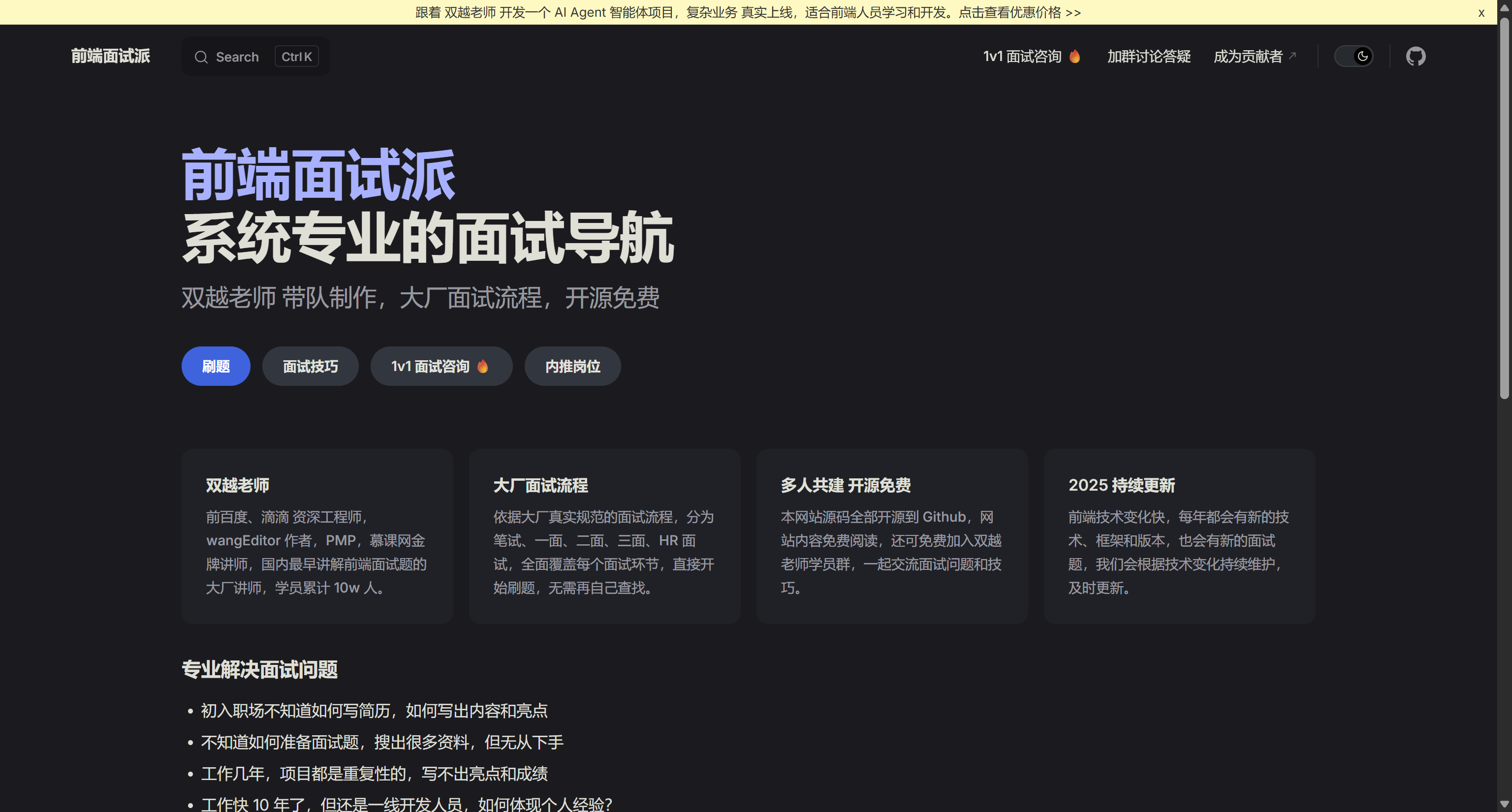This screenshot has width=1512, height=812.
Task: Click the moon icon in the theme switch
Action: click(1362, 56)
